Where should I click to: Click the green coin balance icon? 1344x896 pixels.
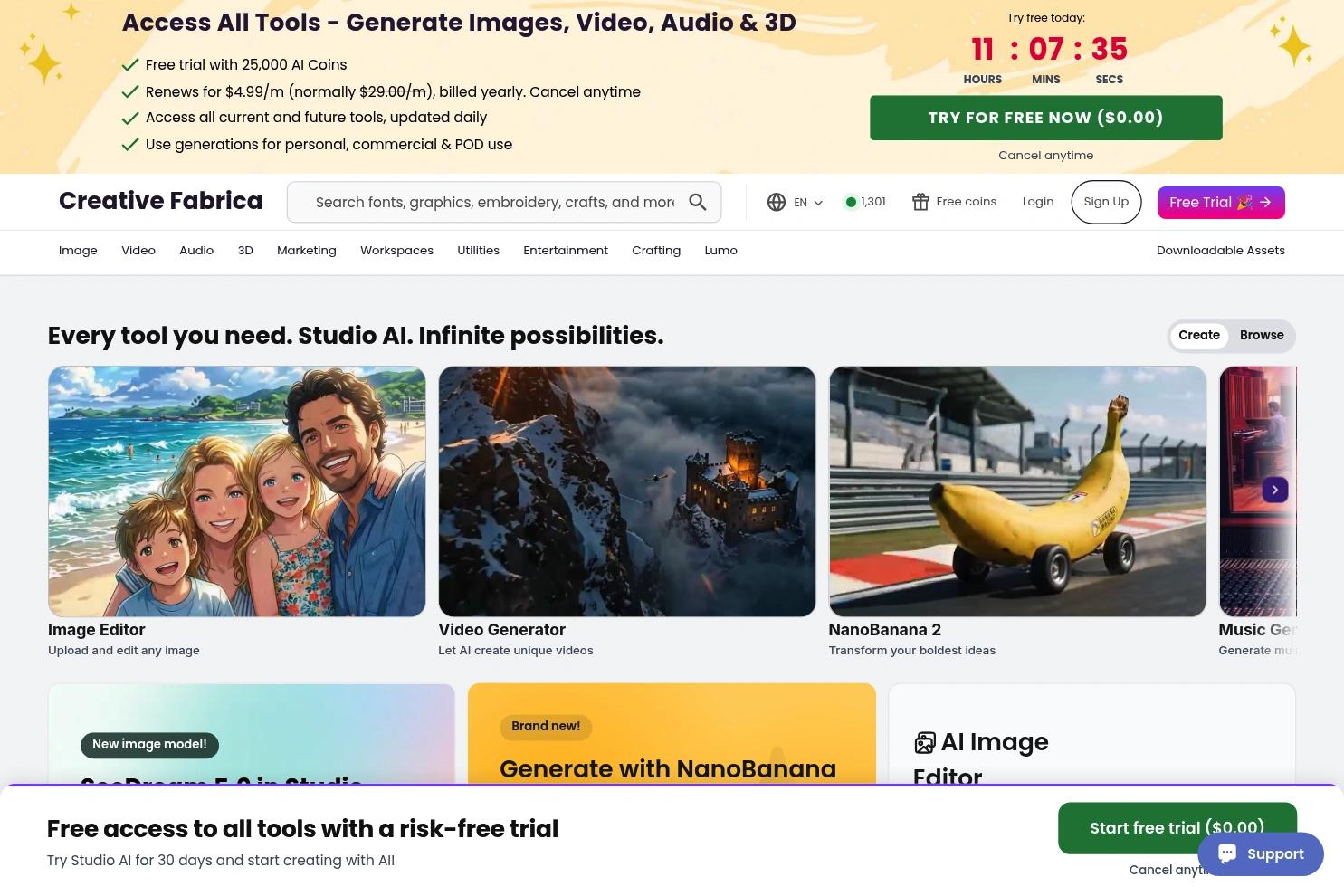click(851, 202)
